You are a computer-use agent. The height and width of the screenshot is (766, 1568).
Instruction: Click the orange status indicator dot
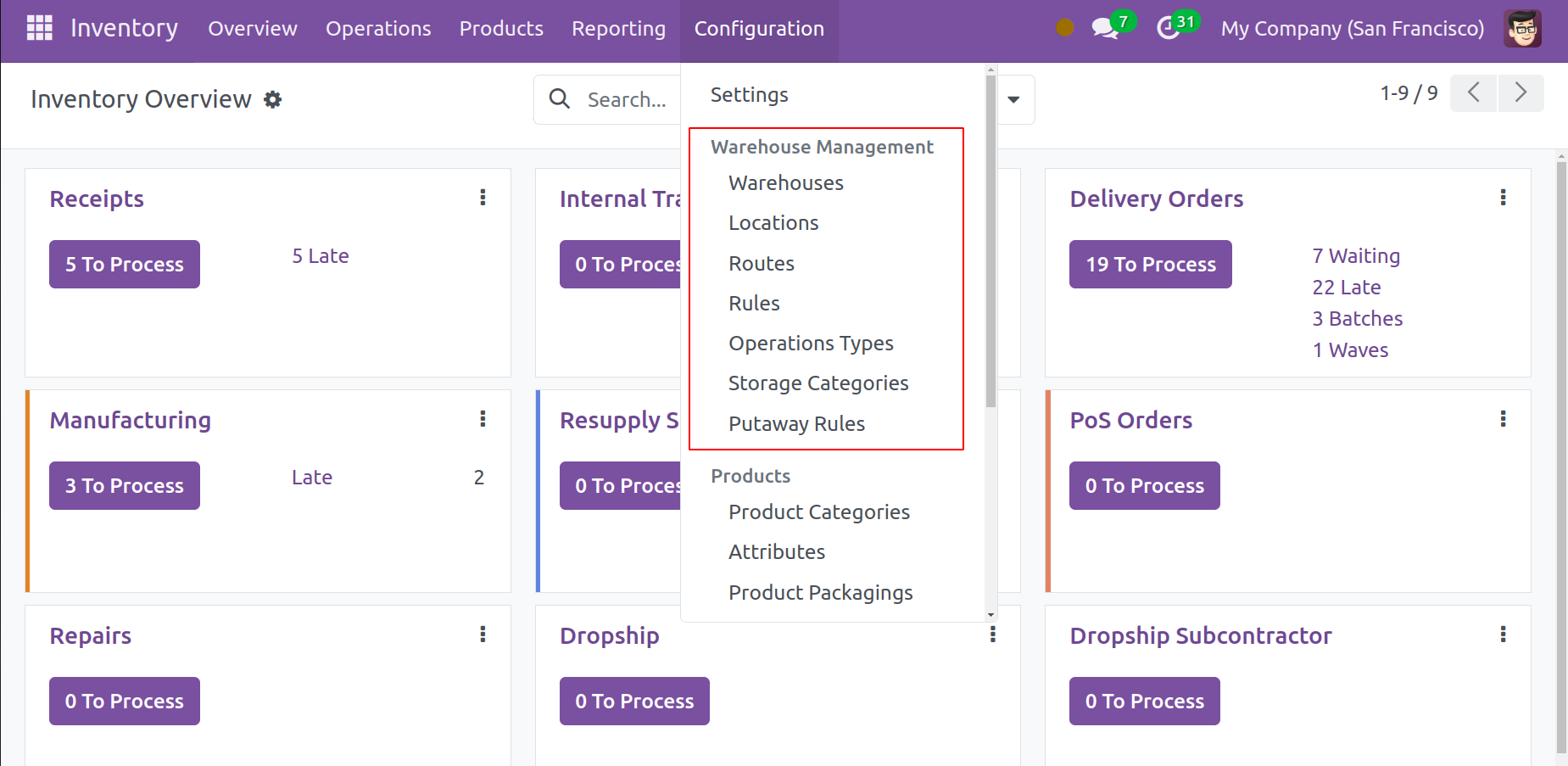1065,28
